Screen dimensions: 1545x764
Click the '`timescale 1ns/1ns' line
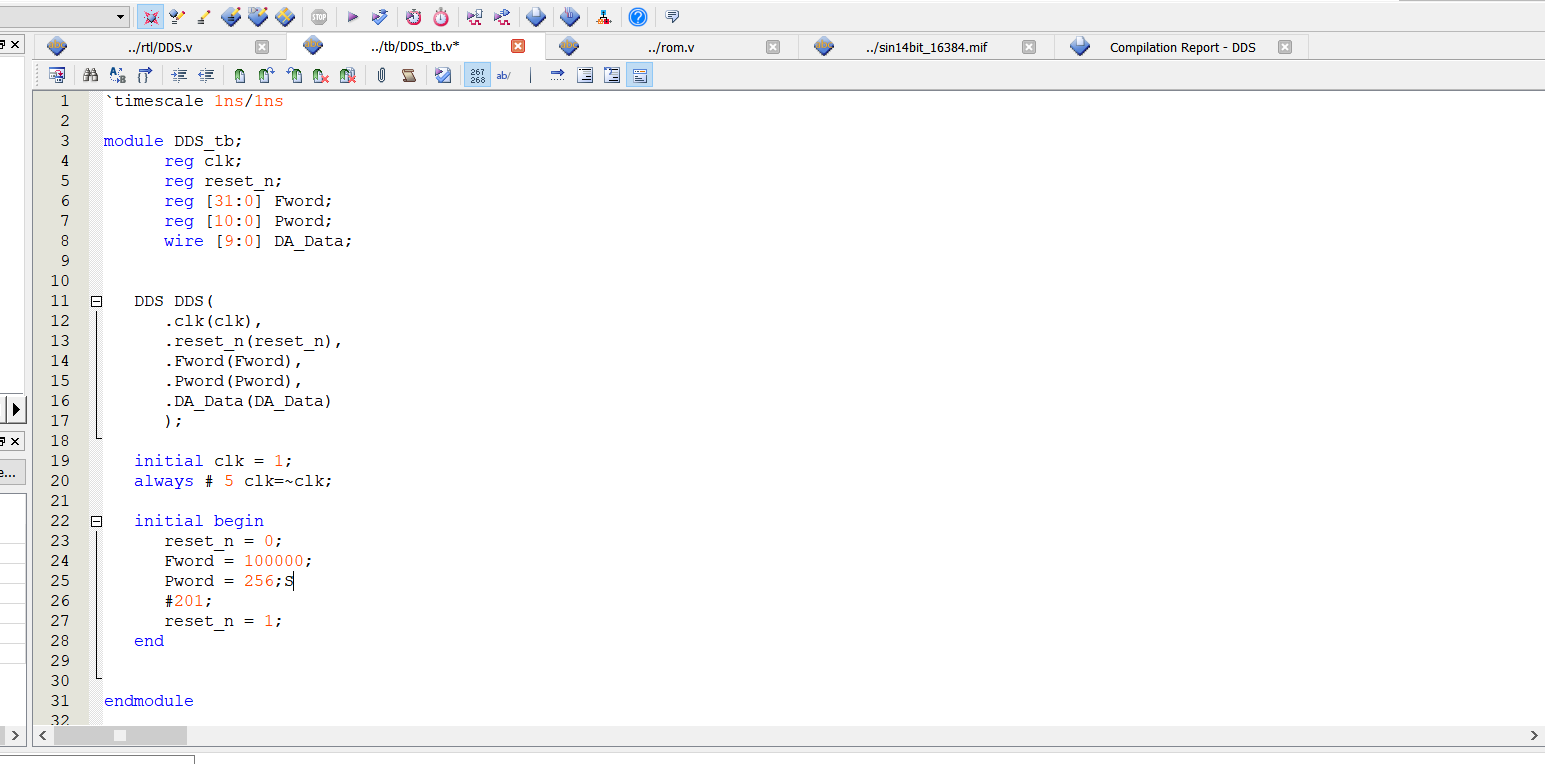tap(194, 101)
